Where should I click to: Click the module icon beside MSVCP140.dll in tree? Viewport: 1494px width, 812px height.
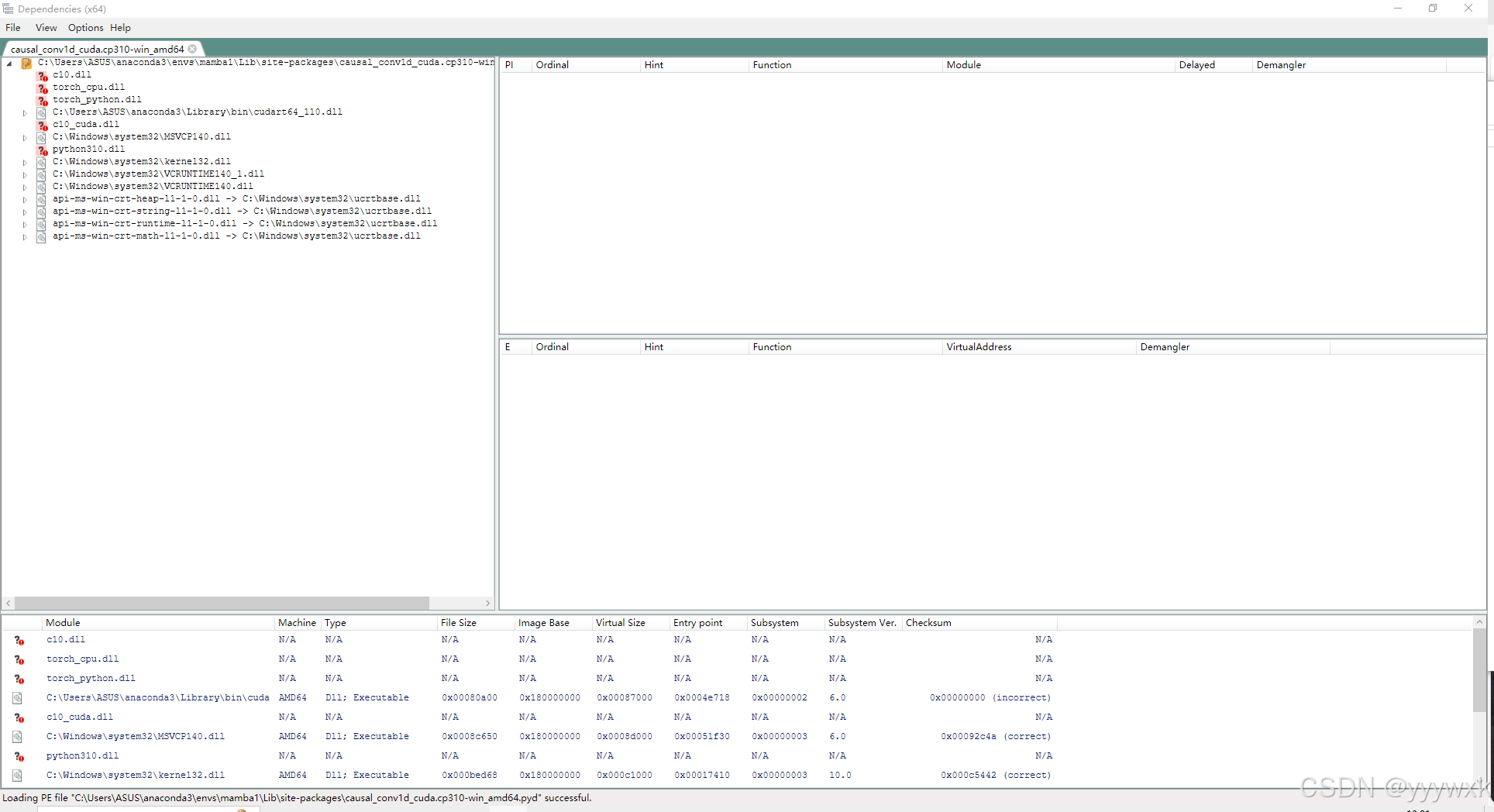pyautogui.click(x=42, y=138)
